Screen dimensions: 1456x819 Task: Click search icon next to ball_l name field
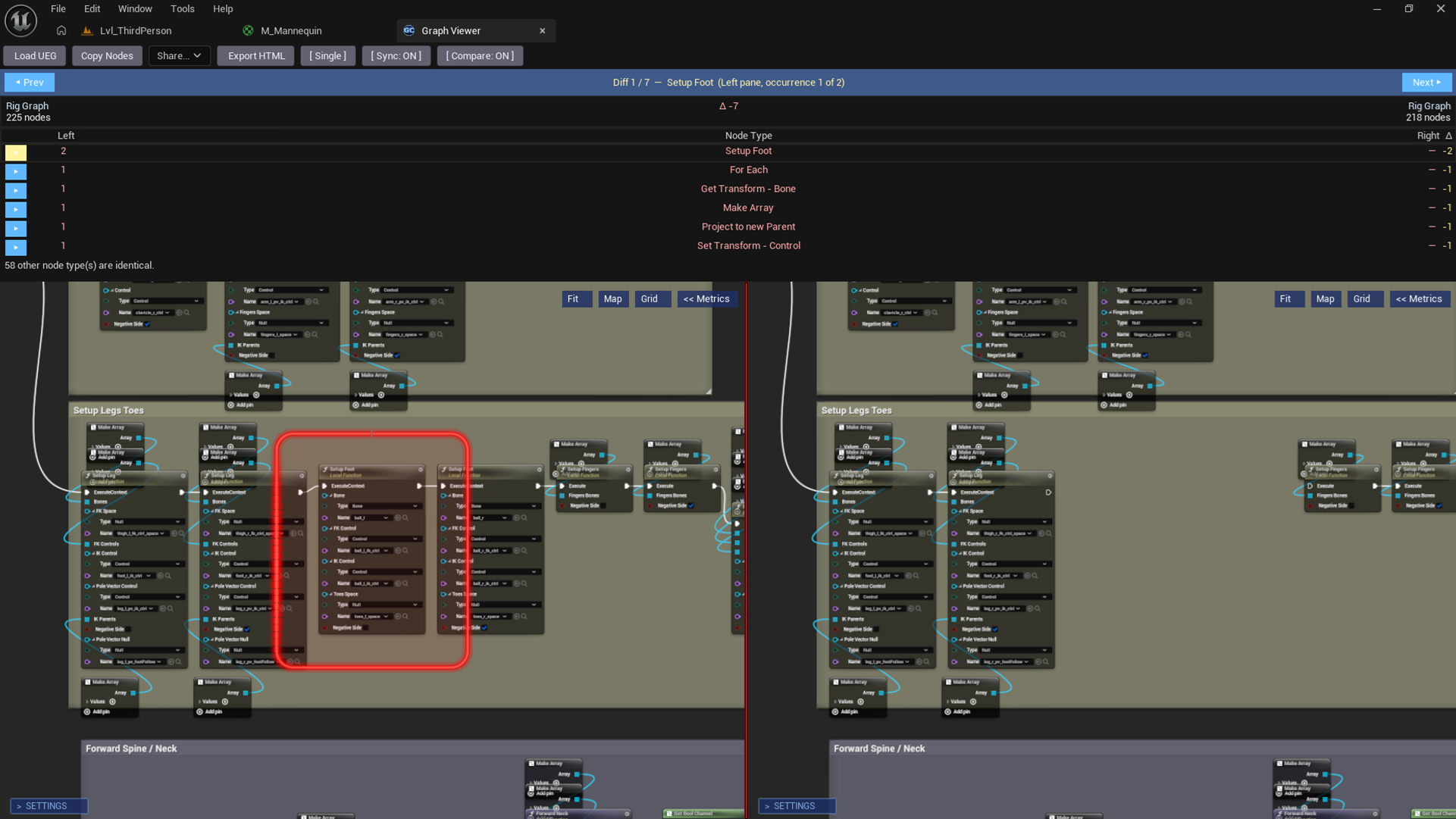coord(405,518)
